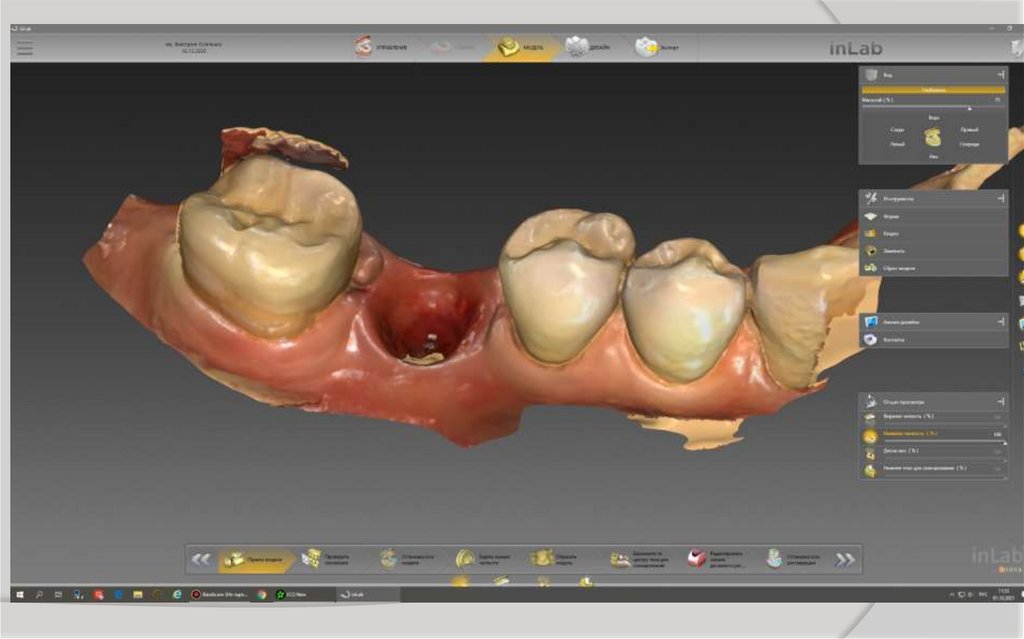Click the Опции просмотра display options icon
The height and width of the screenshot is (639, 1024).
(x=871, y=402)
